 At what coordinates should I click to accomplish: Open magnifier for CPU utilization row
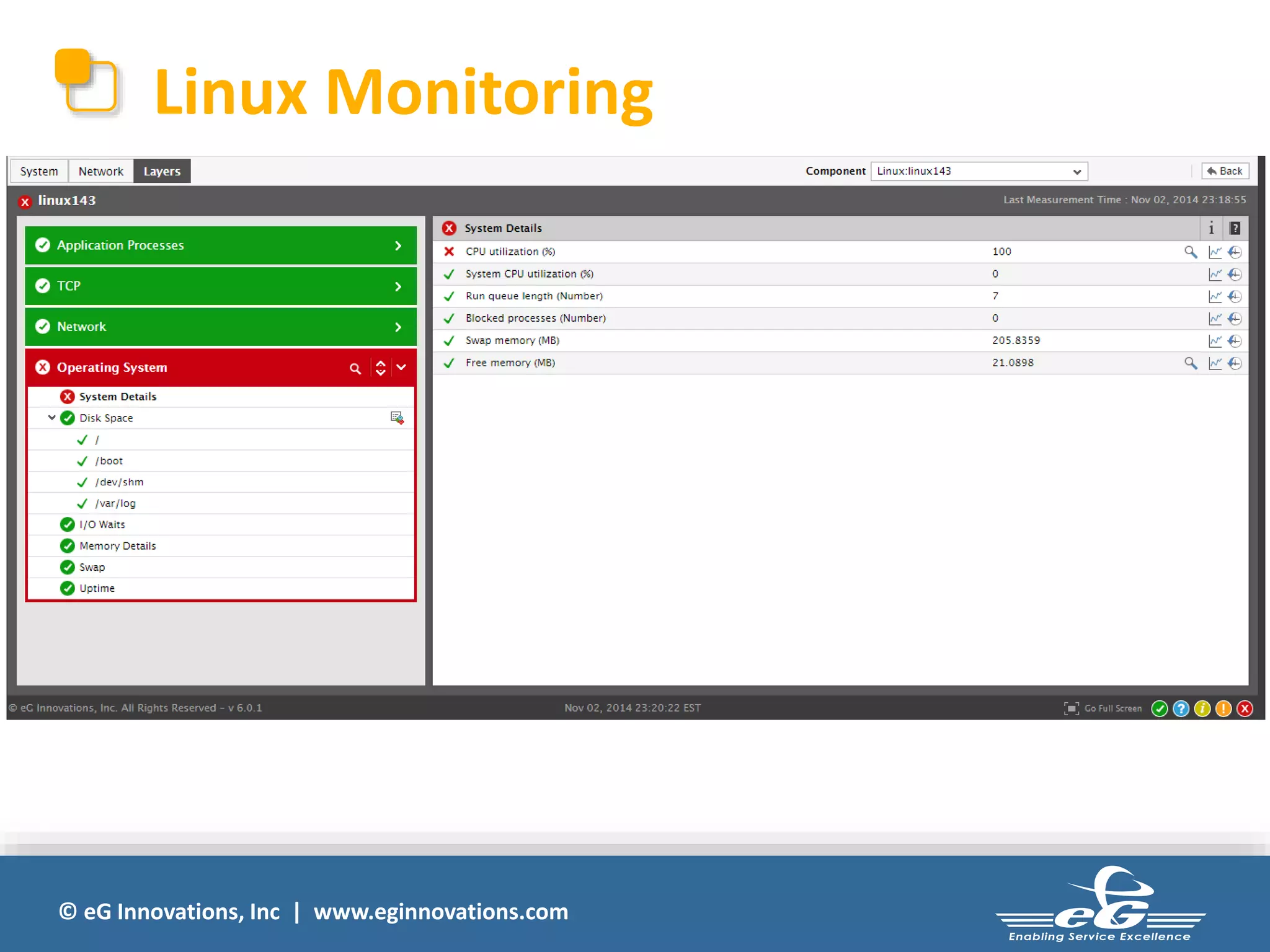point(1190,252)
